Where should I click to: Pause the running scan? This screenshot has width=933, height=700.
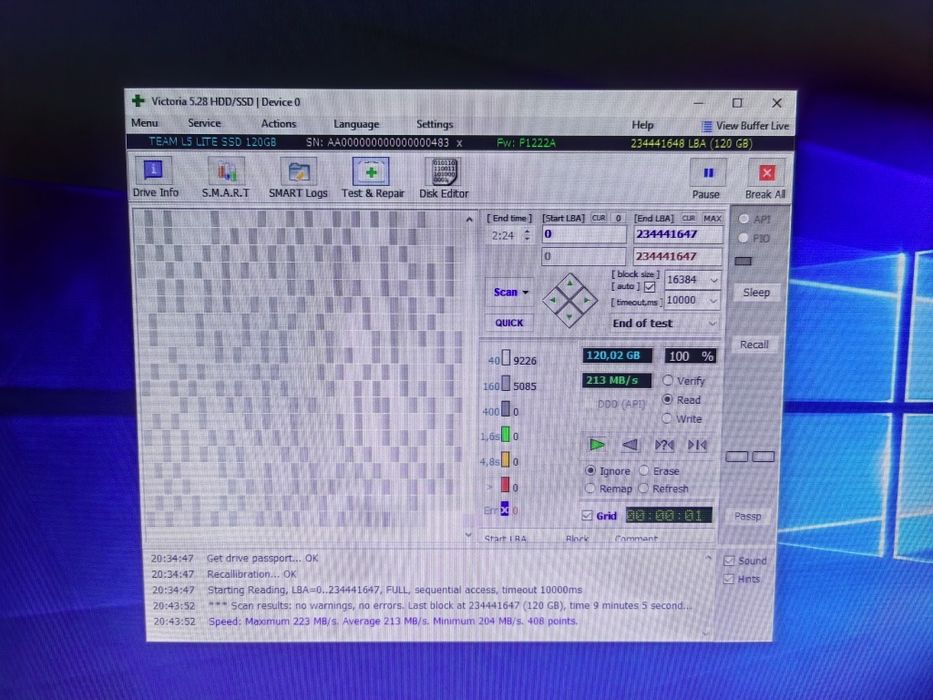706,179
